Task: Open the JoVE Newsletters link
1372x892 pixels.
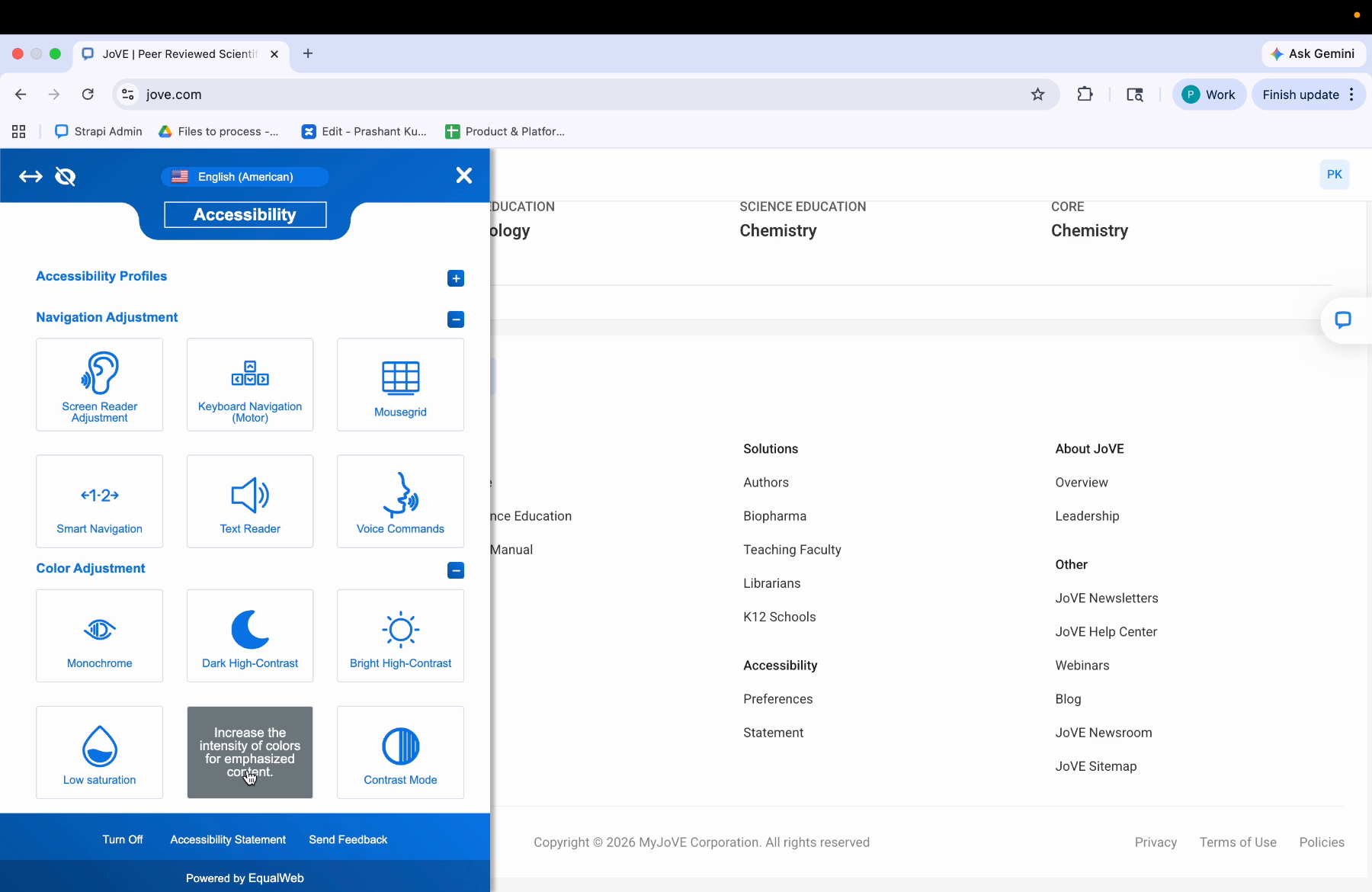Action: [1107, 598]
